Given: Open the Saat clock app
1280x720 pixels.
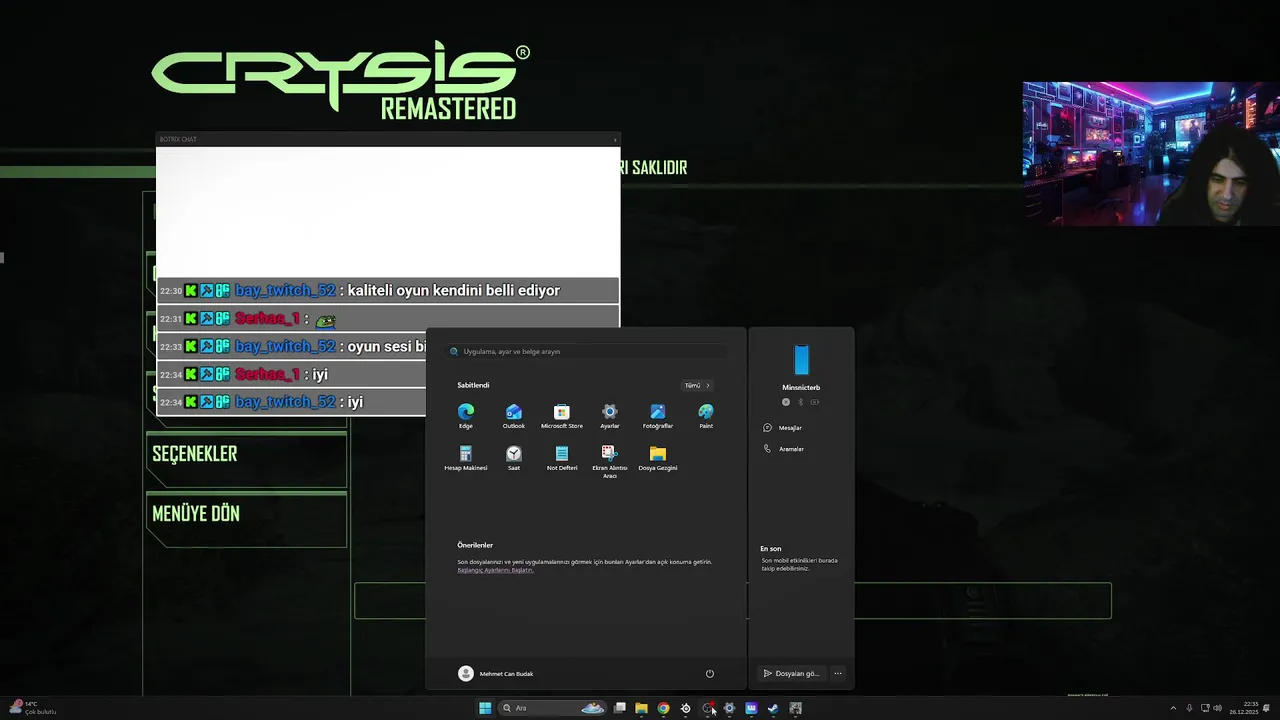Looking at the screenshot, I should point(514,459).
